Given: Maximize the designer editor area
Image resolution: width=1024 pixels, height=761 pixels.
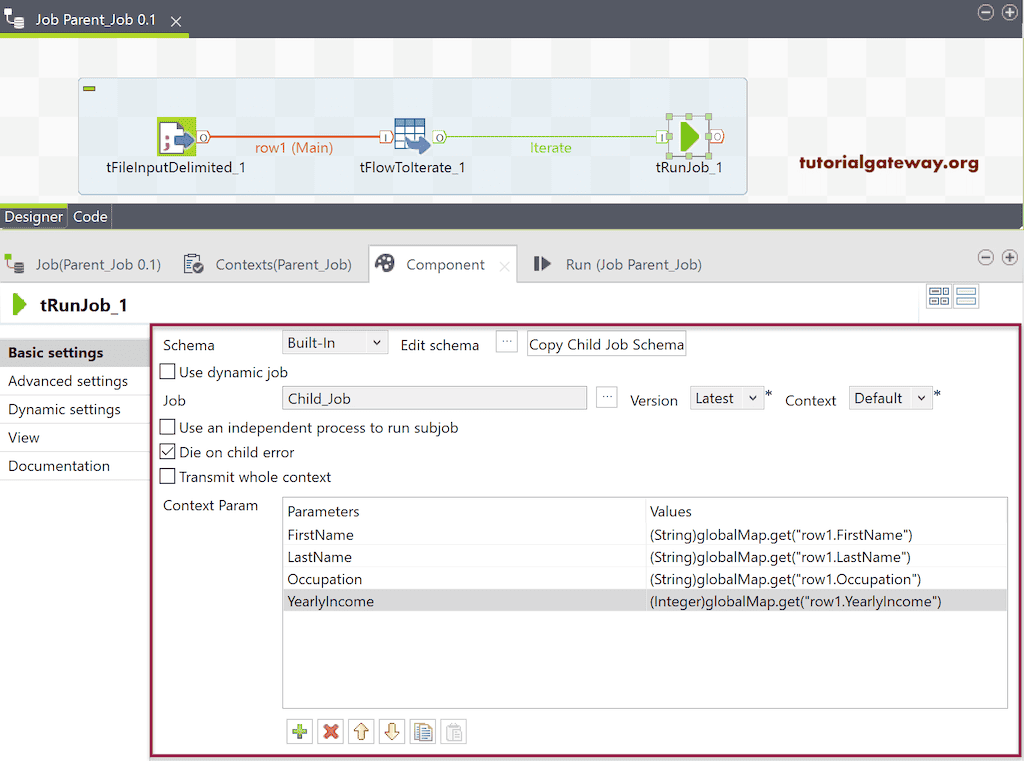Looking at the screenshot, I should (1010, 12).
